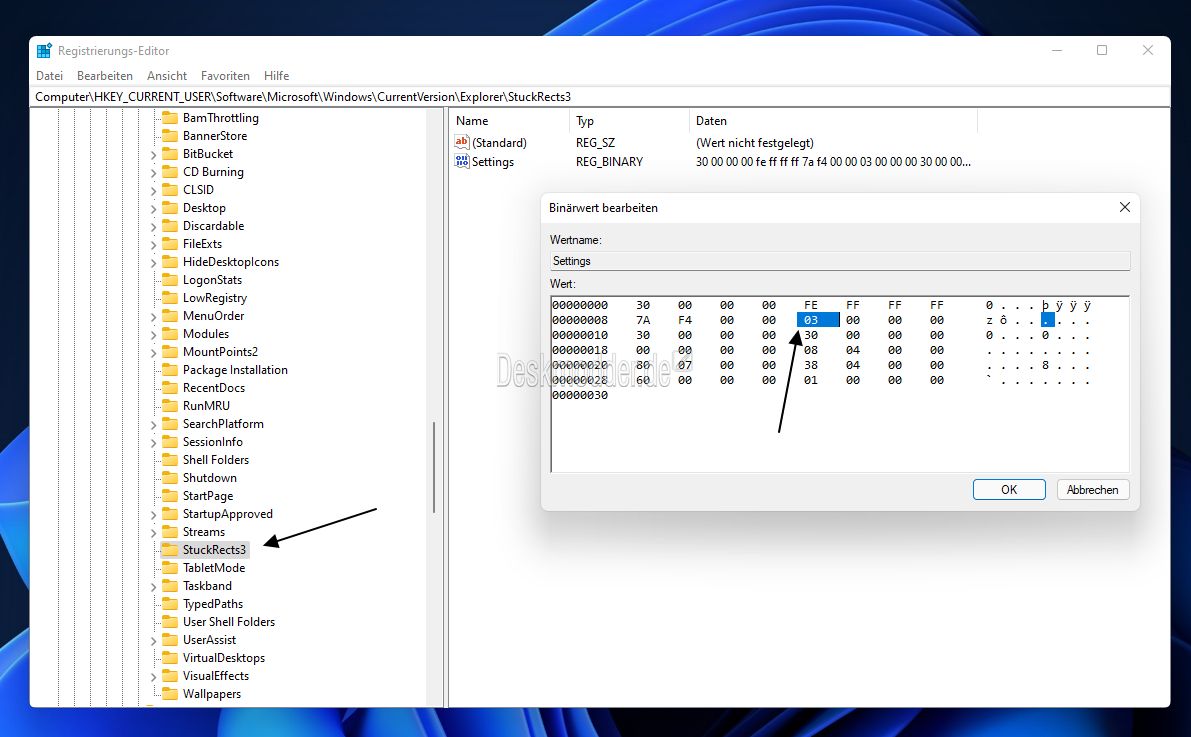Click the RunMRU folder icon
The image size is (1191, 737).
point(170,406)
